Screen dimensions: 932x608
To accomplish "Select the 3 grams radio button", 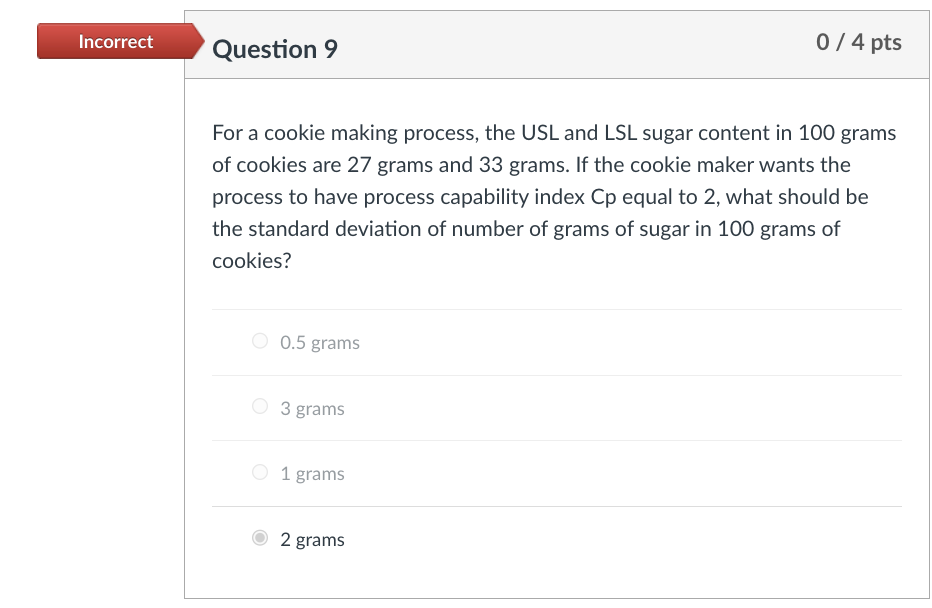I will [x=259, y=406].
